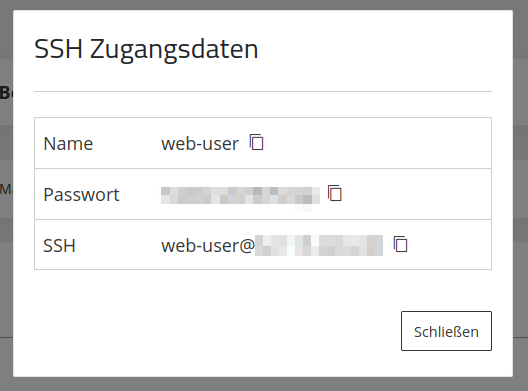528x391 pixels.
Task: Copy the web-user name to clipboard
Action: point(257,142)
